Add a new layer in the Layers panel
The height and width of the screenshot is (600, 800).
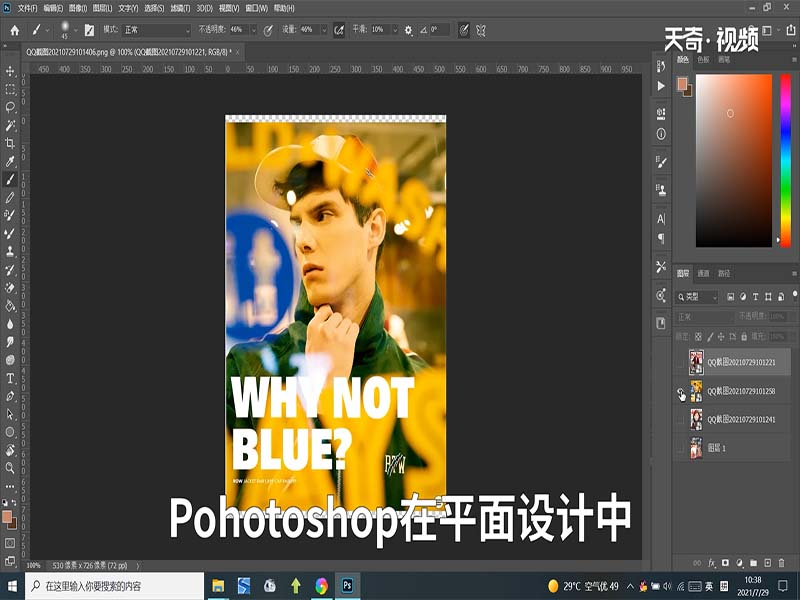click(768, 562)
